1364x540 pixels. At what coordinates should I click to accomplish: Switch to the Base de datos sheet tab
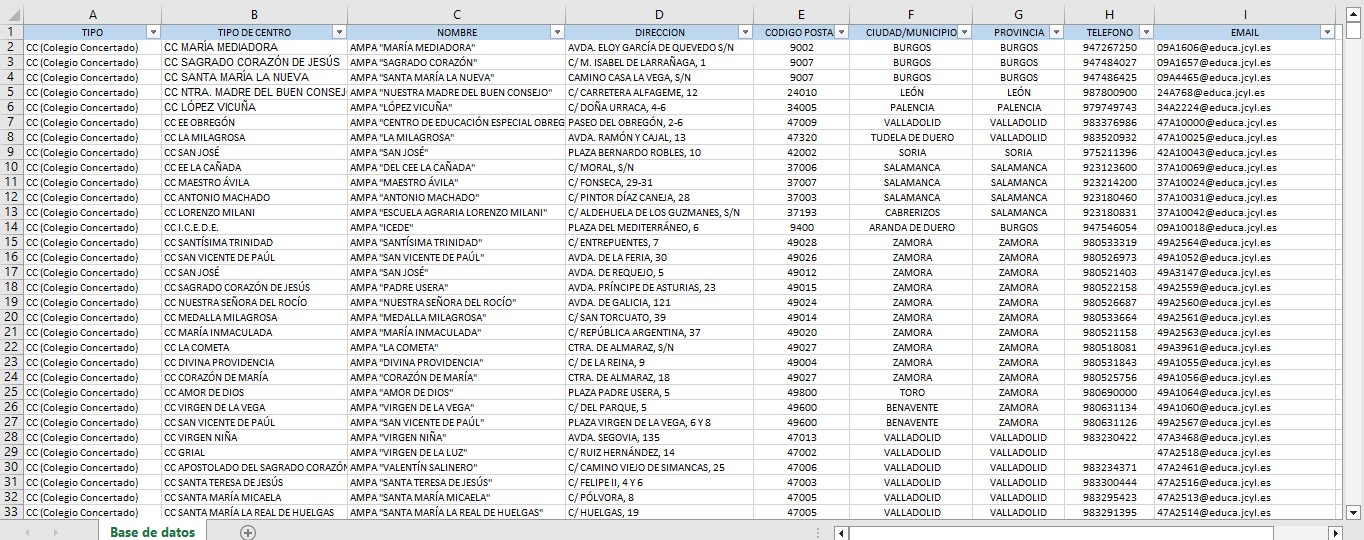(x=152, y=532)
